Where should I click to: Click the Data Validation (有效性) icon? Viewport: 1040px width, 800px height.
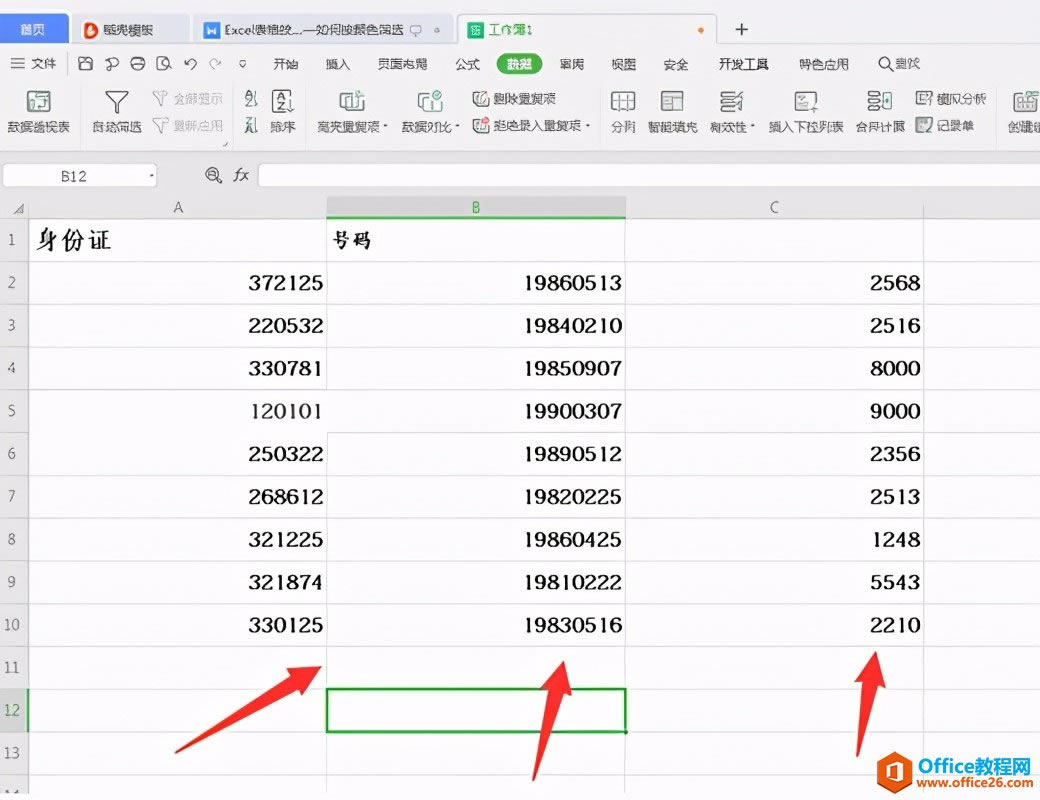point(731,101)
